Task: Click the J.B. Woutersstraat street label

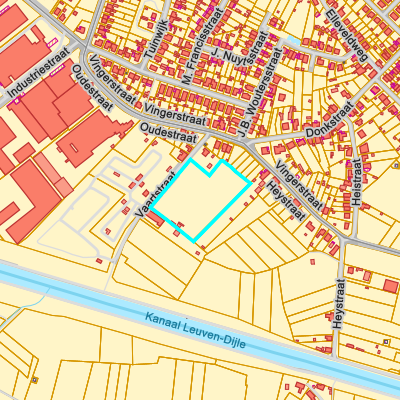Action: pos(261,92)
